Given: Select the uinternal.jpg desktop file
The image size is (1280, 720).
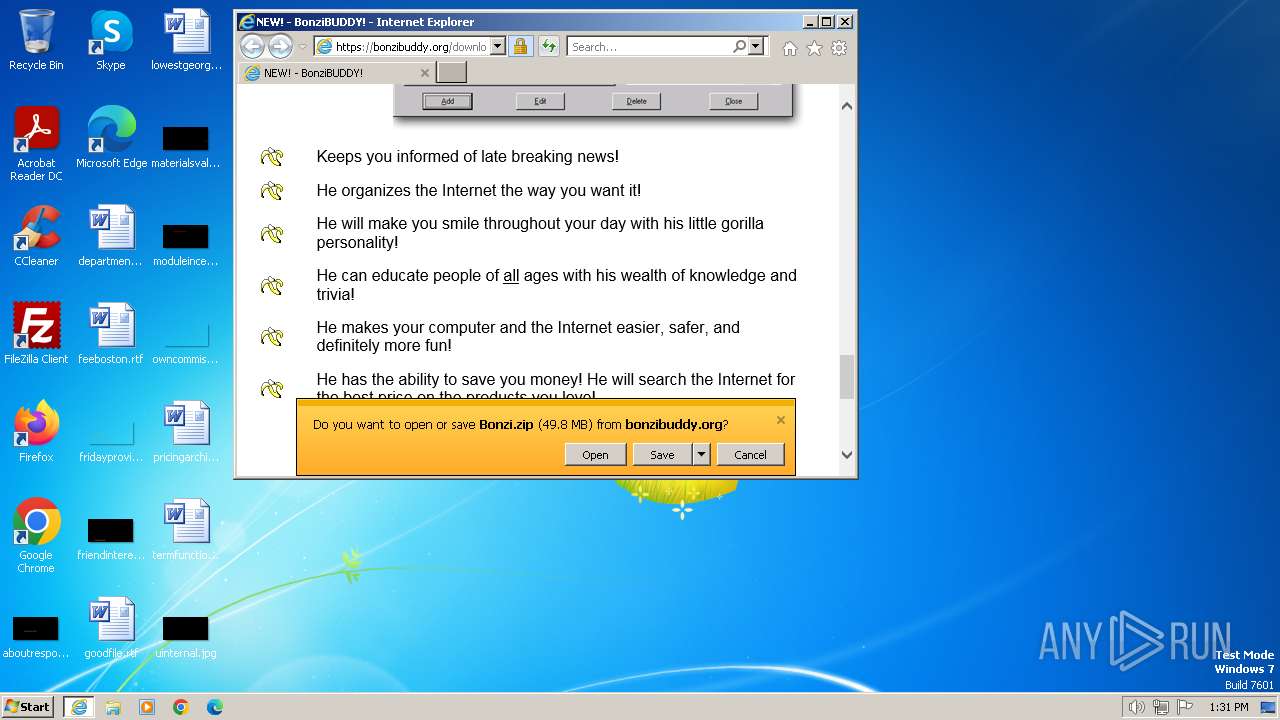Looking at the screenshot, I should [x=186, y=636].
